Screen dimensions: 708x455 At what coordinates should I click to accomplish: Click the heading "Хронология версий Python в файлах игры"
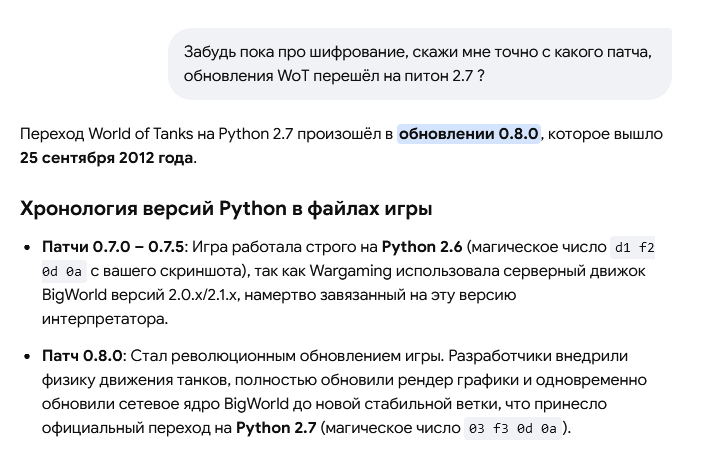point(226,209)
